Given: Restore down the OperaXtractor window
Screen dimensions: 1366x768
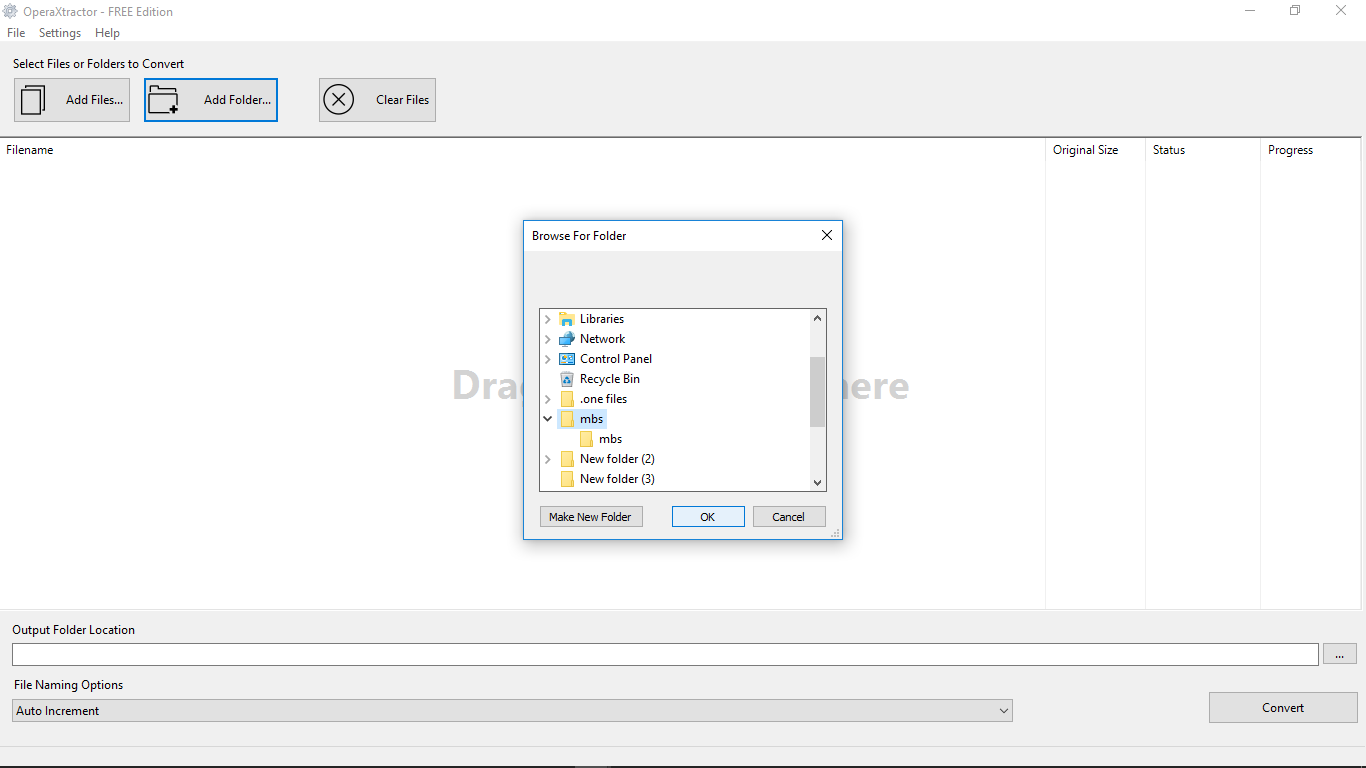Looking at the screenshot, I should (x=1295, y=11).
